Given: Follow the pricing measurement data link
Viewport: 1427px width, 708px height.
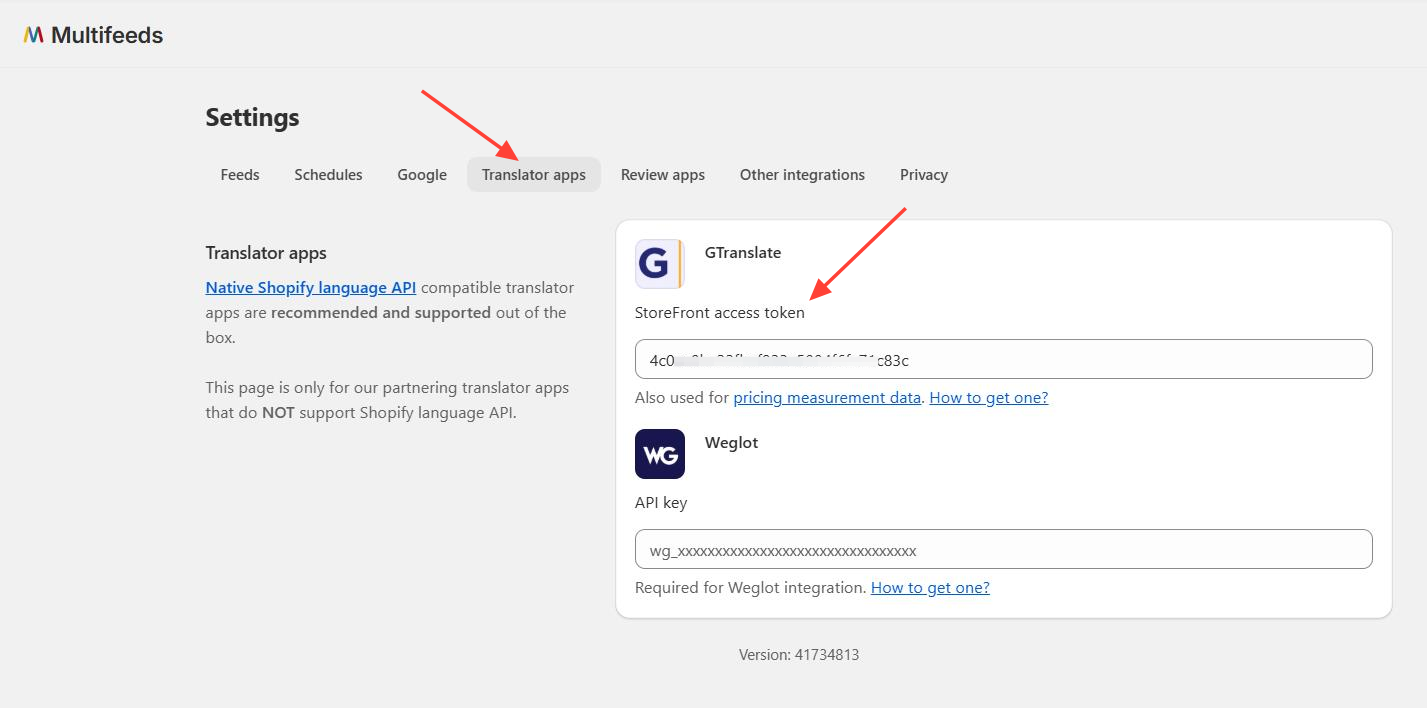Looking at the screenshot, I should [x=827, y=397].
